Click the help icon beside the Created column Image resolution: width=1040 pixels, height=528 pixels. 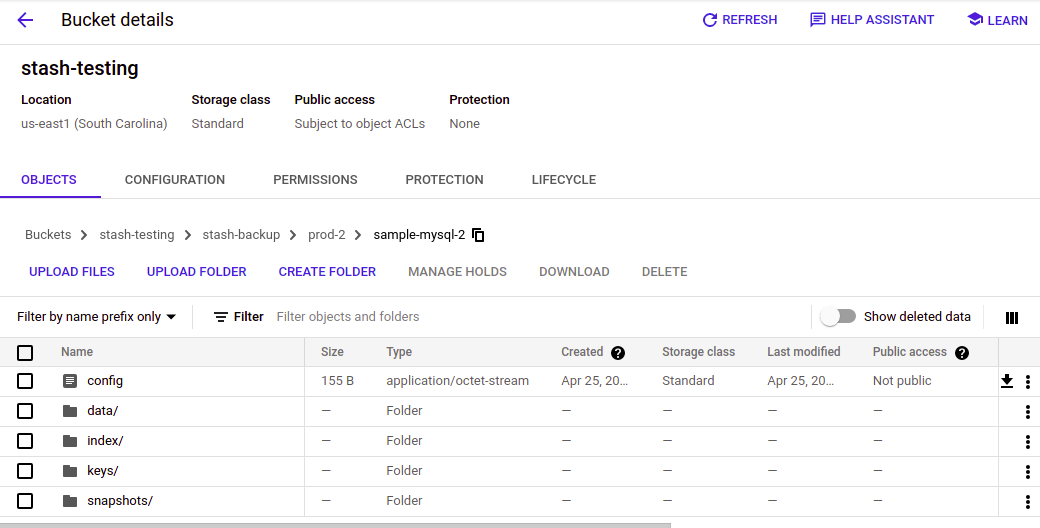pyautogui.click(x=618, y=353)
